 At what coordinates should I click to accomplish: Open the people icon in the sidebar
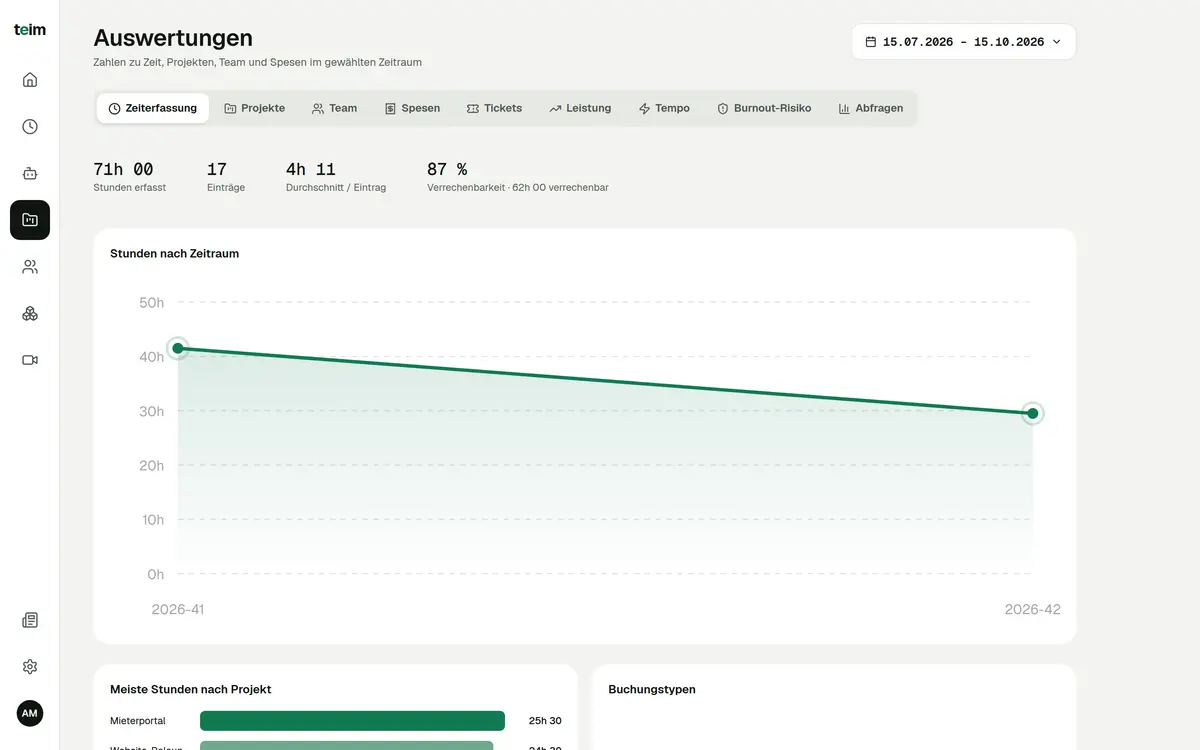[30, 267]
